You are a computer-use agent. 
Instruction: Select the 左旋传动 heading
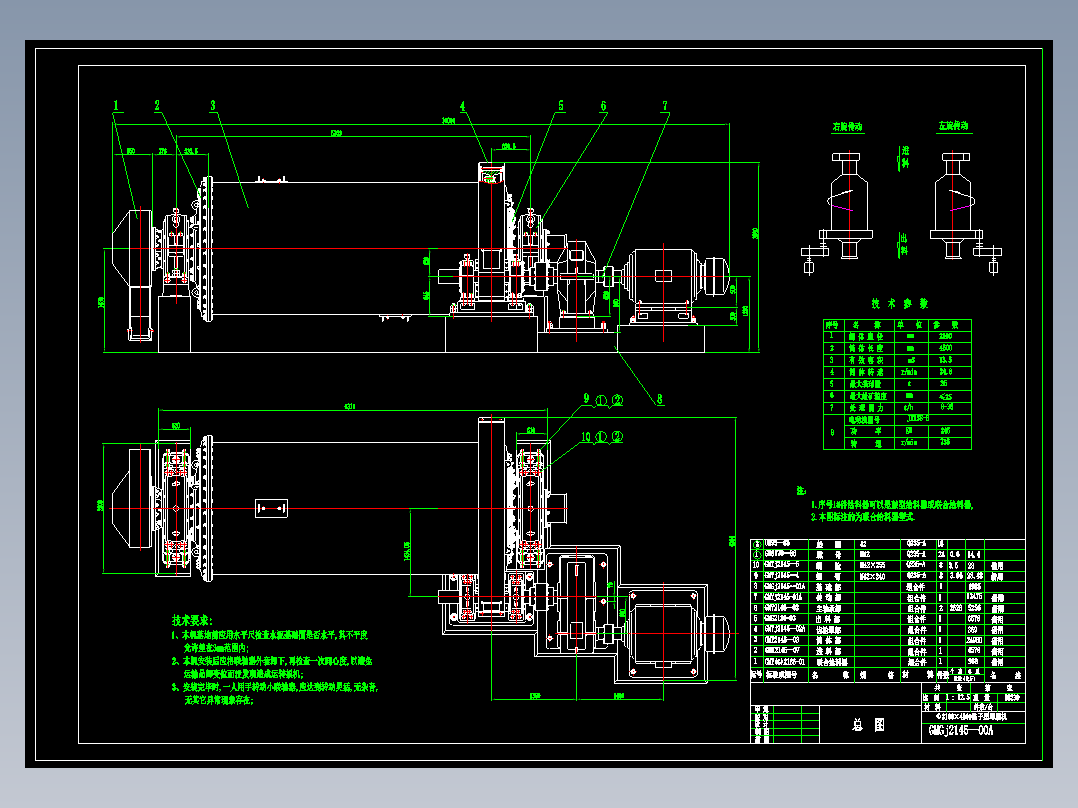pos(954,126)
